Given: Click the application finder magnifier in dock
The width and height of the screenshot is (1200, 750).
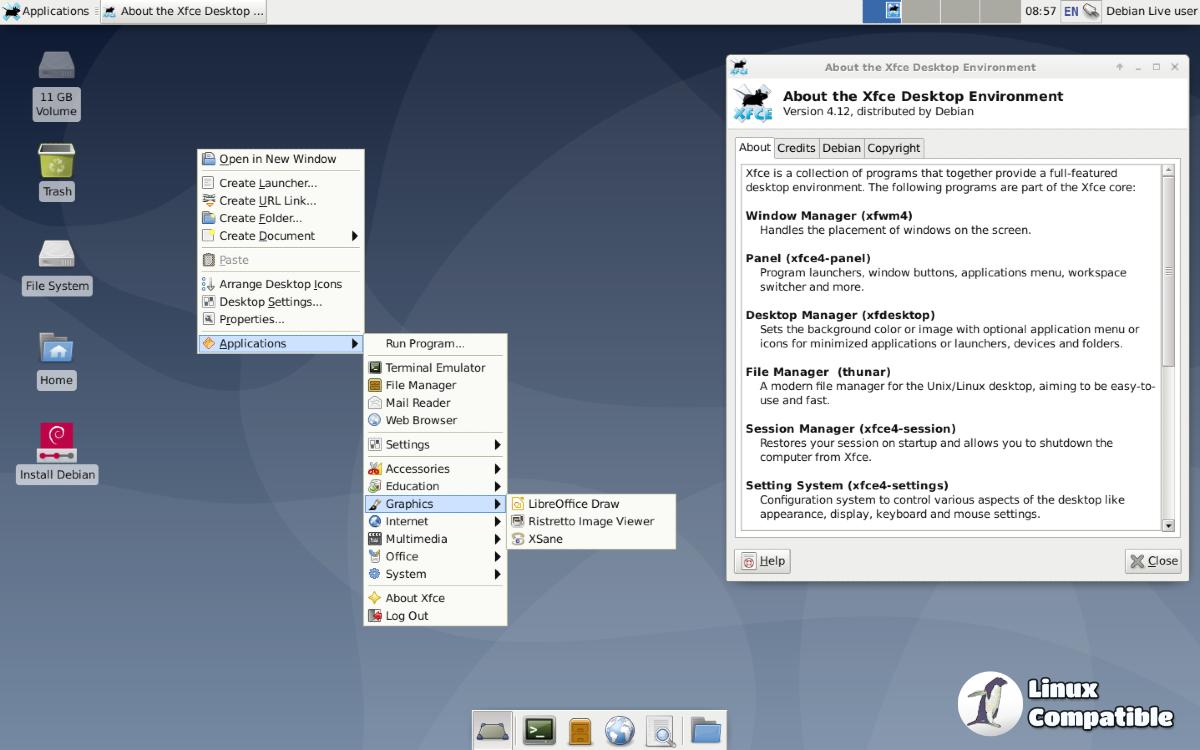Looking at the screenshot, I should click(x=660, y=731).
